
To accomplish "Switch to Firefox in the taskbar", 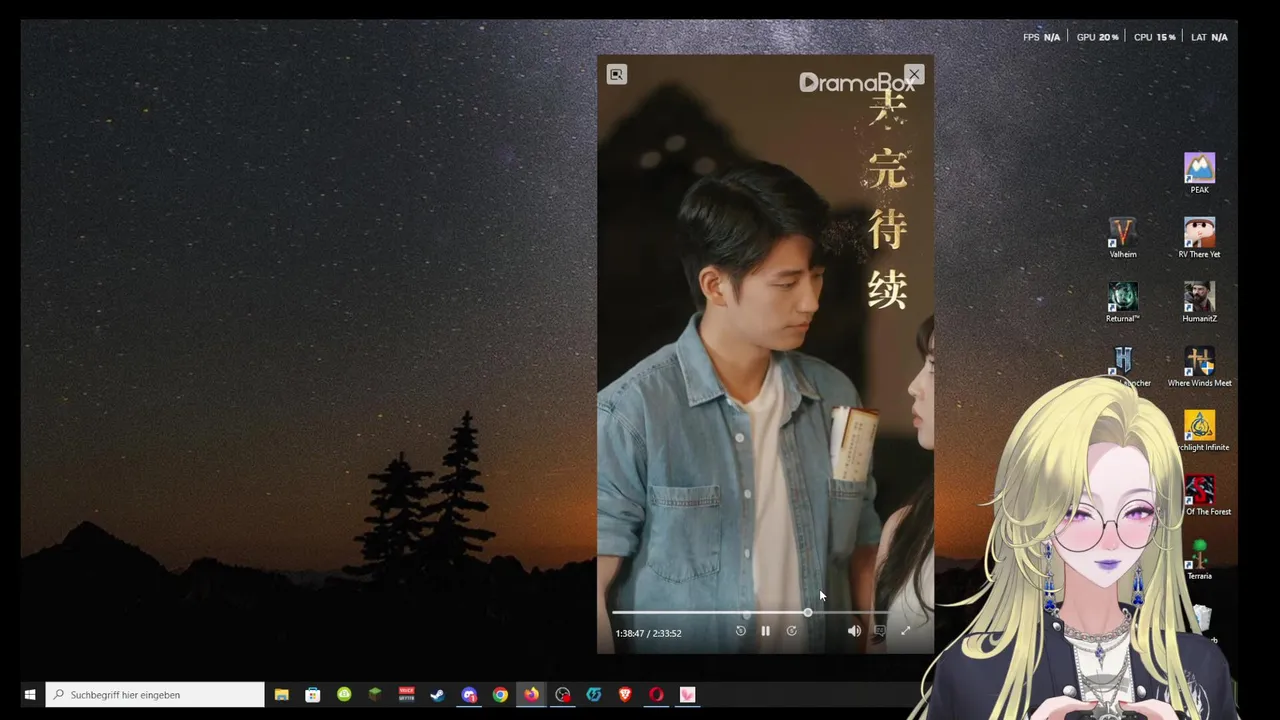I will tap(531, 694).
